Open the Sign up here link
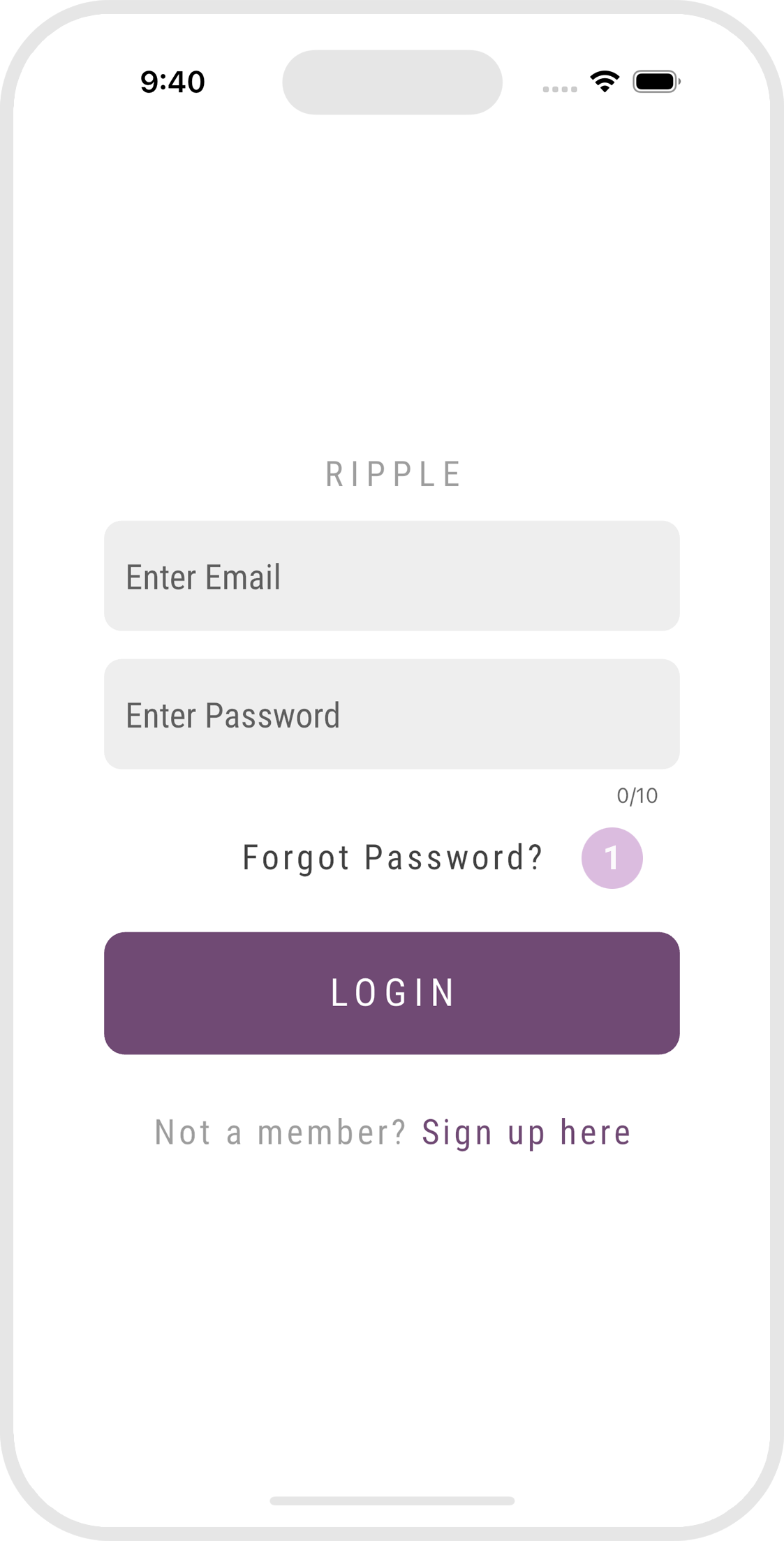Image resolution: width=784 pixels, height=1541 pixels. click(x=526, y=1132)
